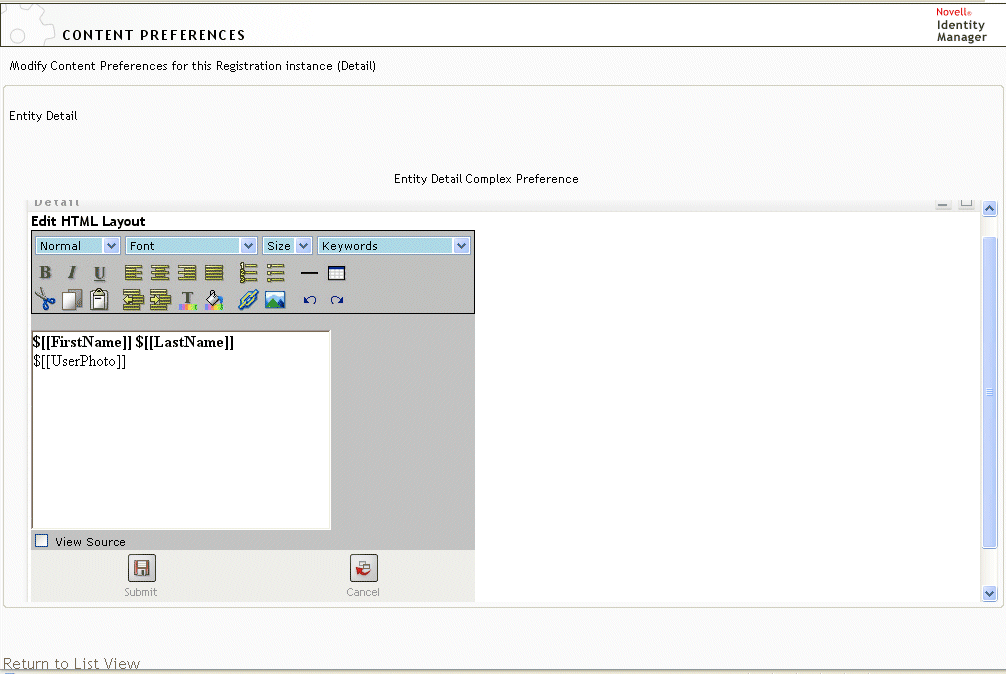Screen dimensions: 1006x674
Task: Choose a text color
Action: coord(187,300)
